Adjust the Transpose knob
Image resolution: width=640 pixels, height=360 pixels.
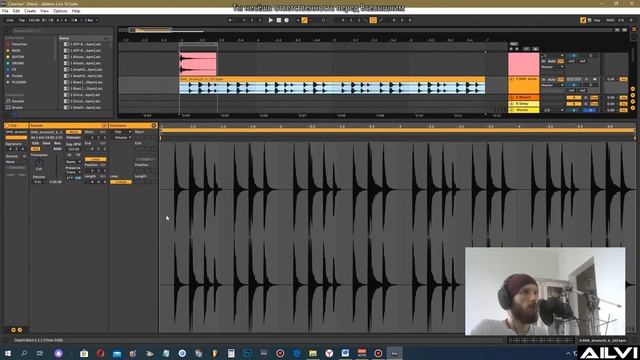click(39, 162)
